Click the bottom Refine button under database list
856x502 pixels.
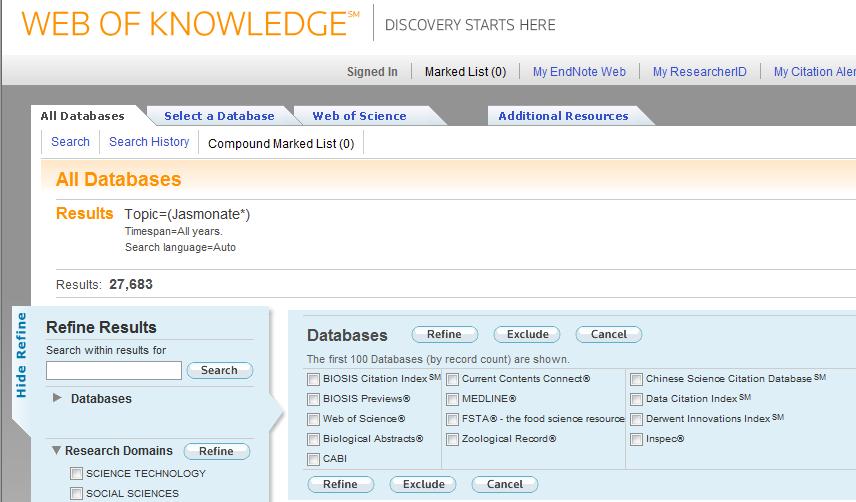[x=341, y=485]
